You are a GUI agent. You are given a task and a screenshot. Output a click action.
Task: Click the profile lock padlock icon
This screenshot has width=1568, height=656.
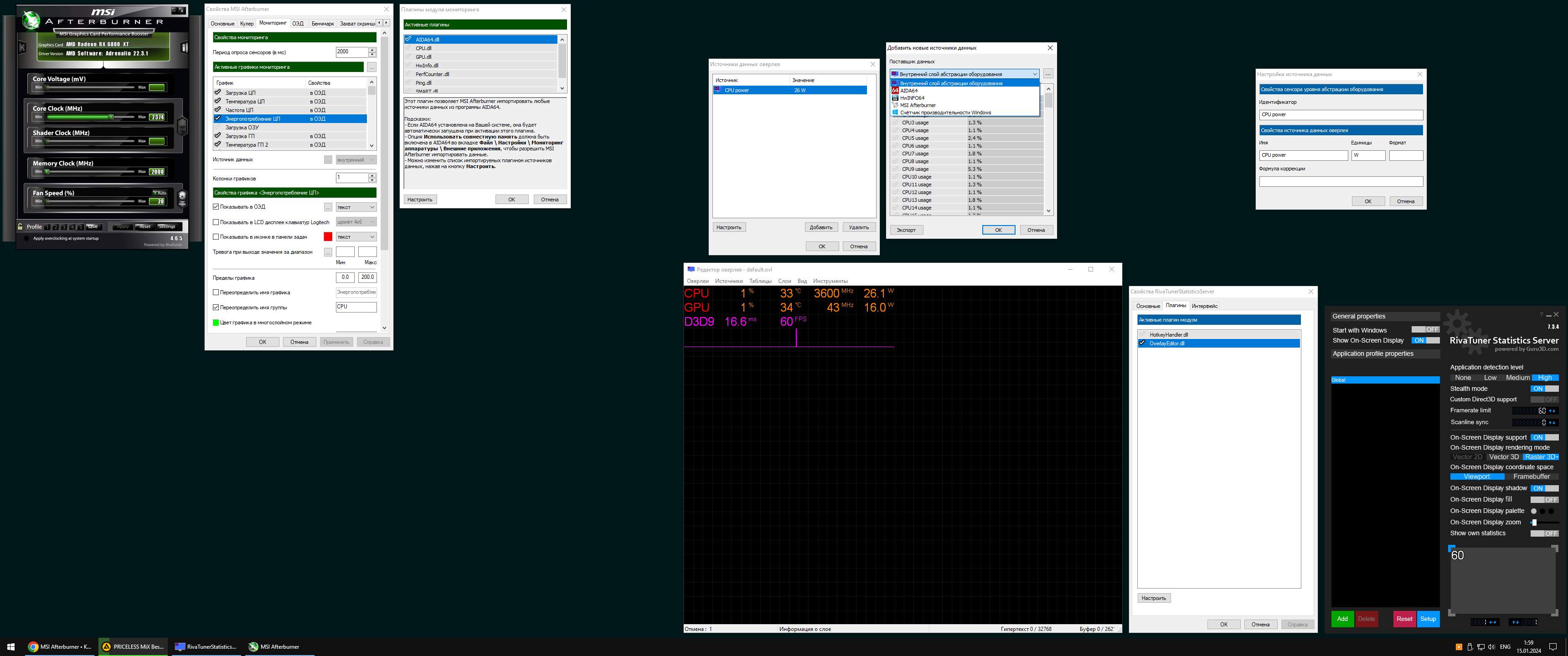(21, 226)
